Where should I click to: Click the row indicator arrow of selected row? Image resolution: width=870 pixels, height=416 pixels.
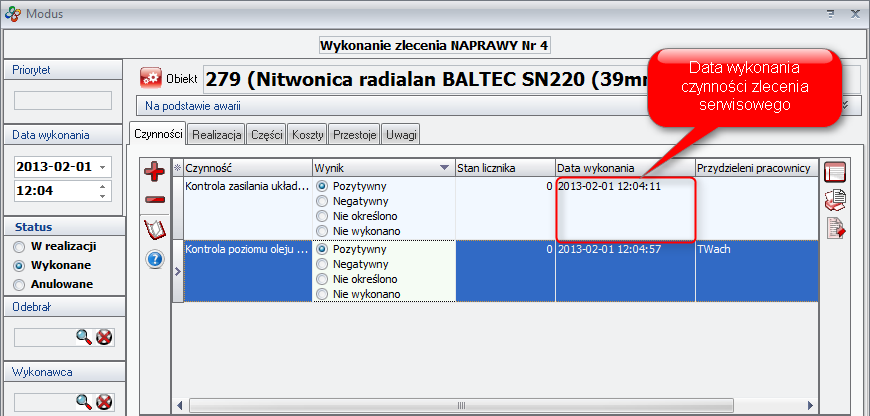178,271
